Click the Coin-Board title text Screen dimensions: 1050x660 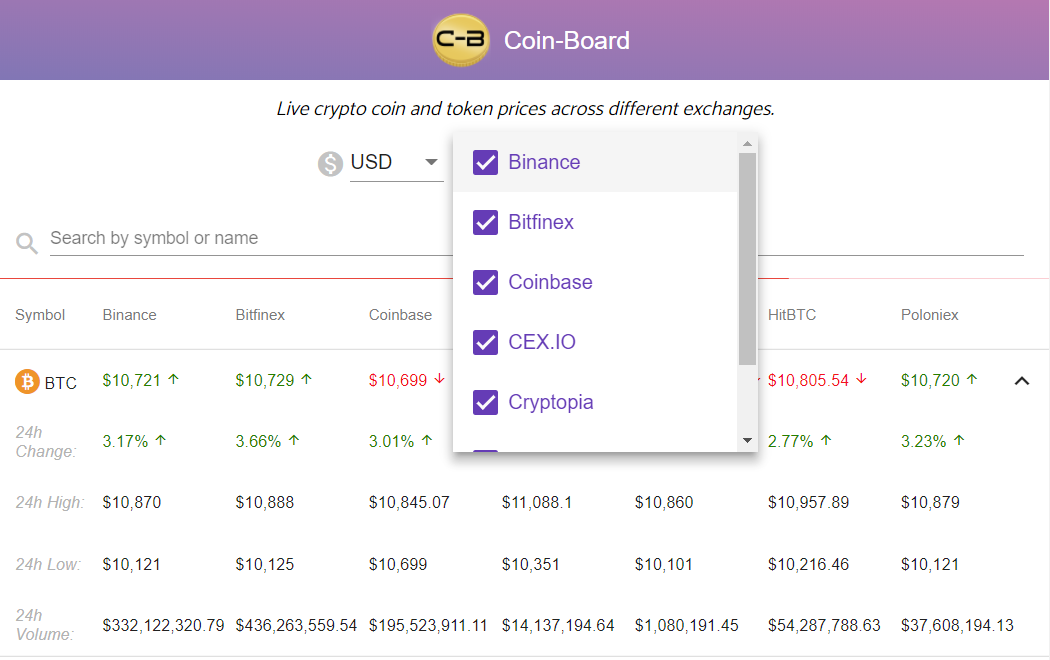point(567,40)
